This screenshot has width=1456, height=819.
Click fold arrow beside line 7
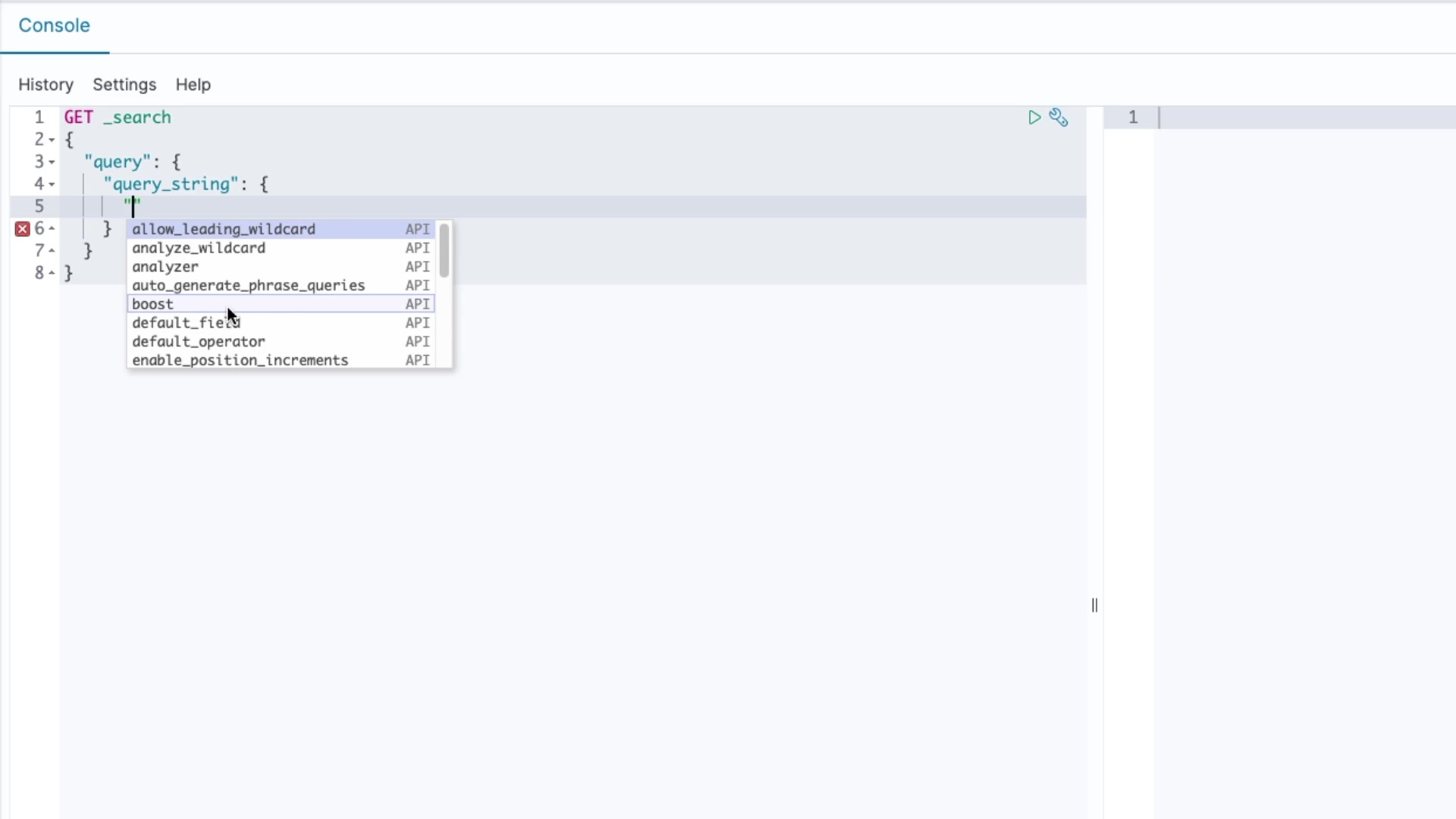point(52,250)
